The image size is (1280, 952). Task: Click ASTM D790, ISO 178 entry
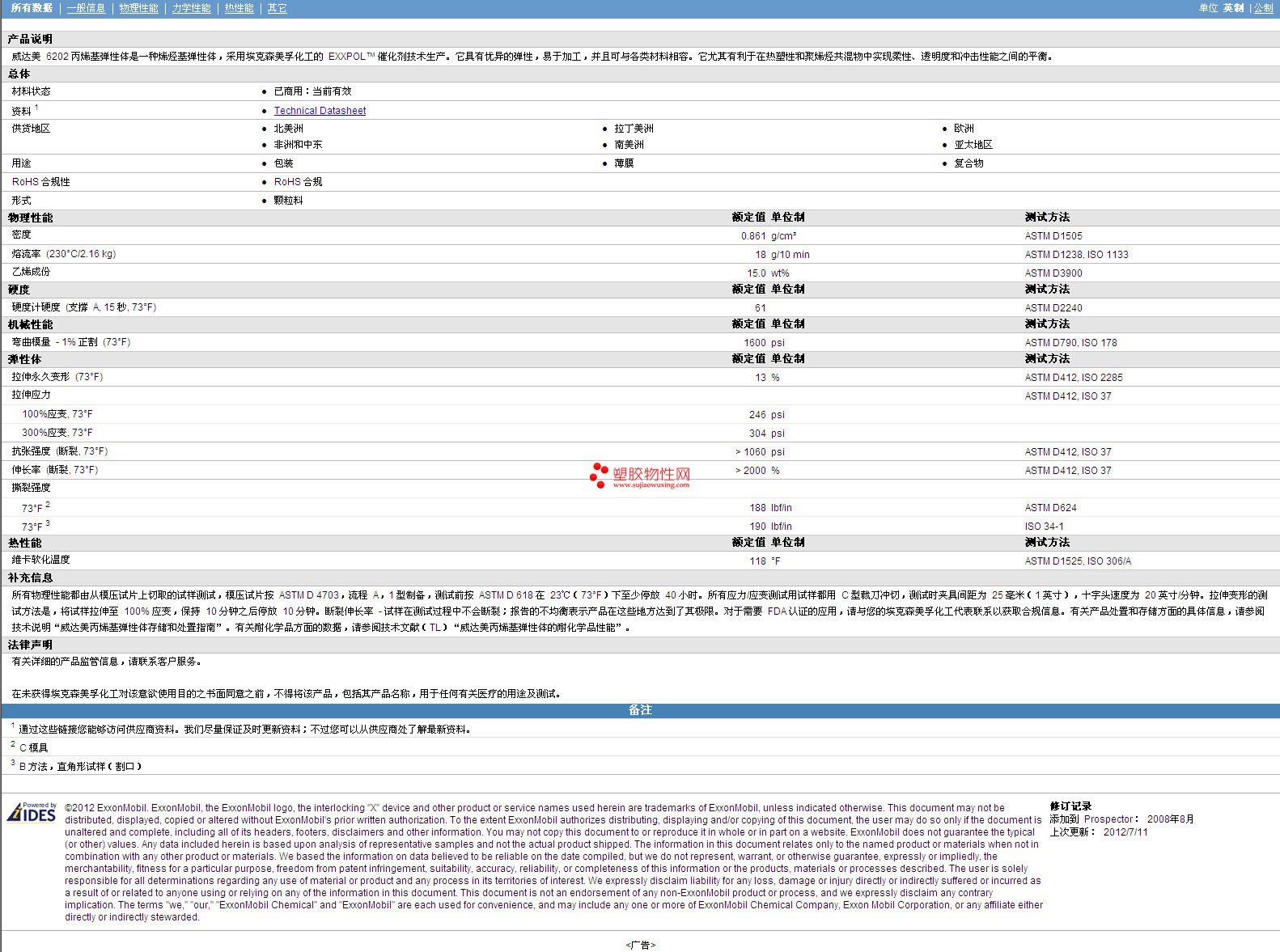(x=1070, y=343)
